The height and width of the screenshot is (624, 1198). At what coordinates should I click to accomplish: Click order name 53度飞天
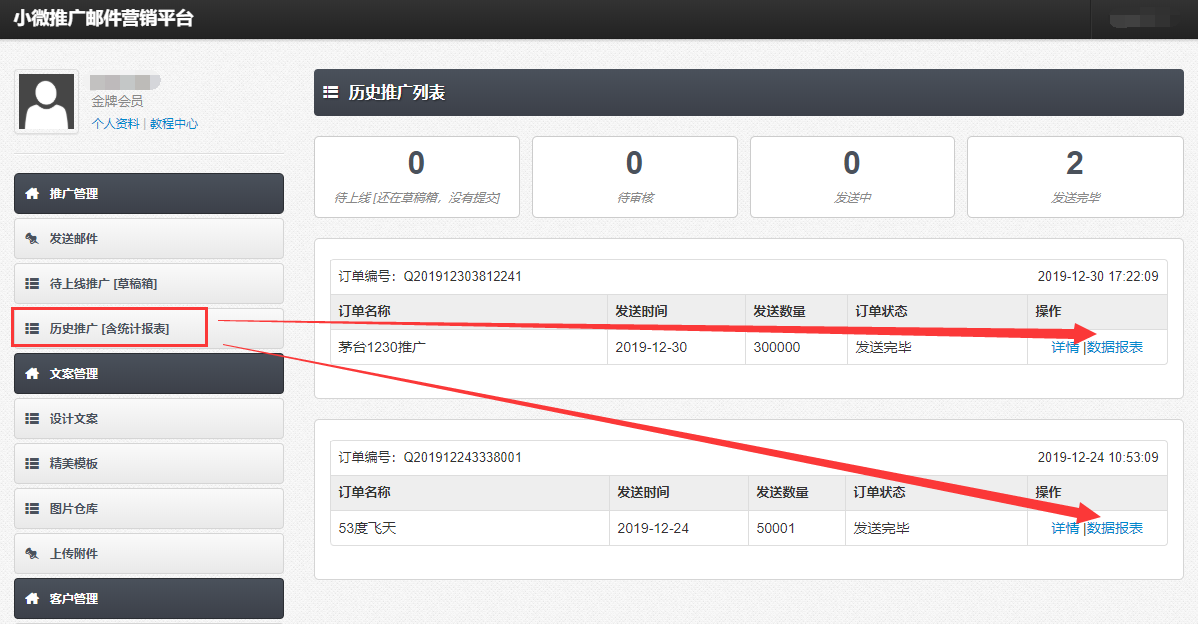pyautogui.click(x=367, y=529)
